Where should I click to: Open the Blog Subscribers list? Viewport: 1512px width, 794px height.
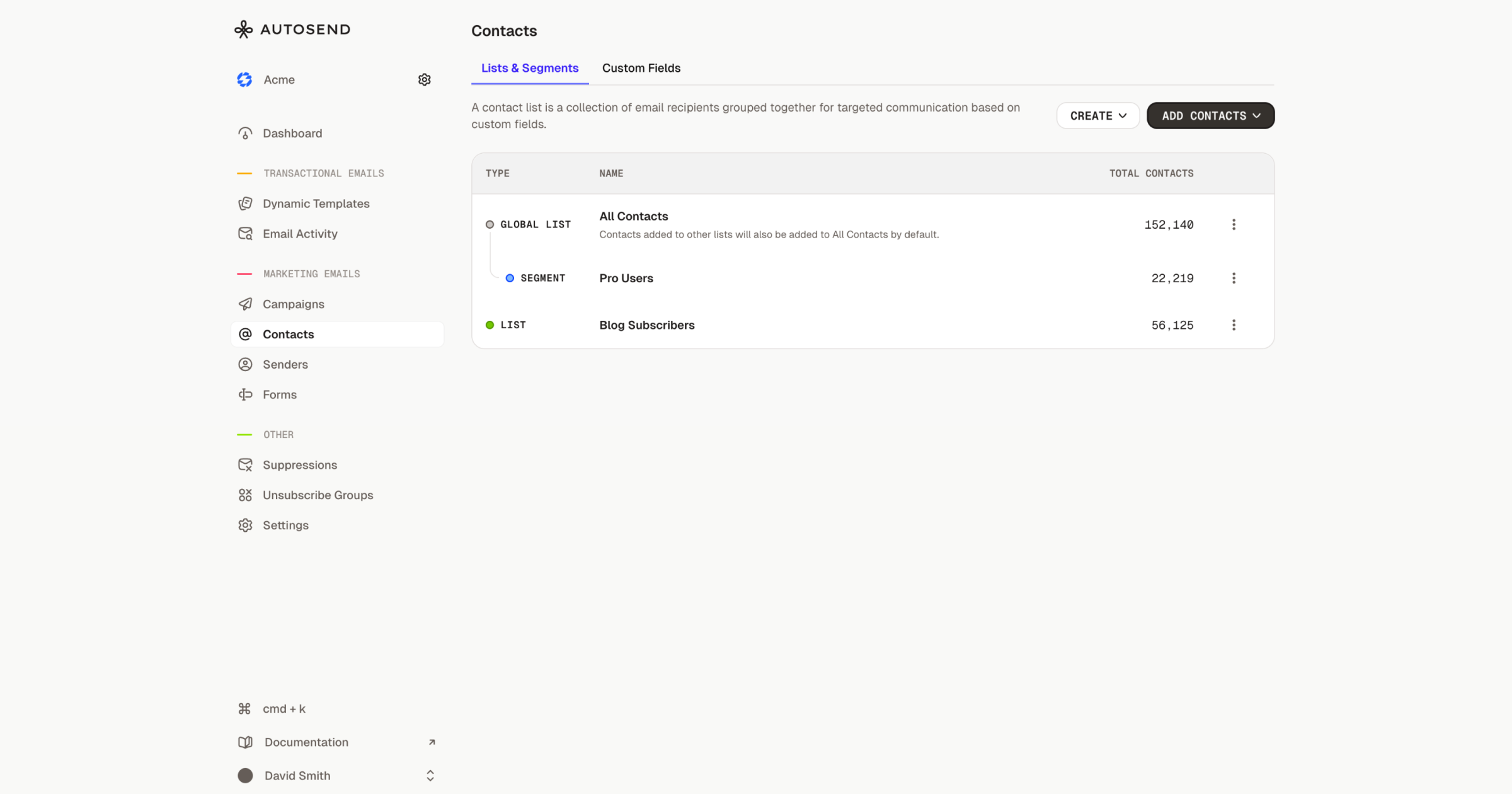point(646,325)
